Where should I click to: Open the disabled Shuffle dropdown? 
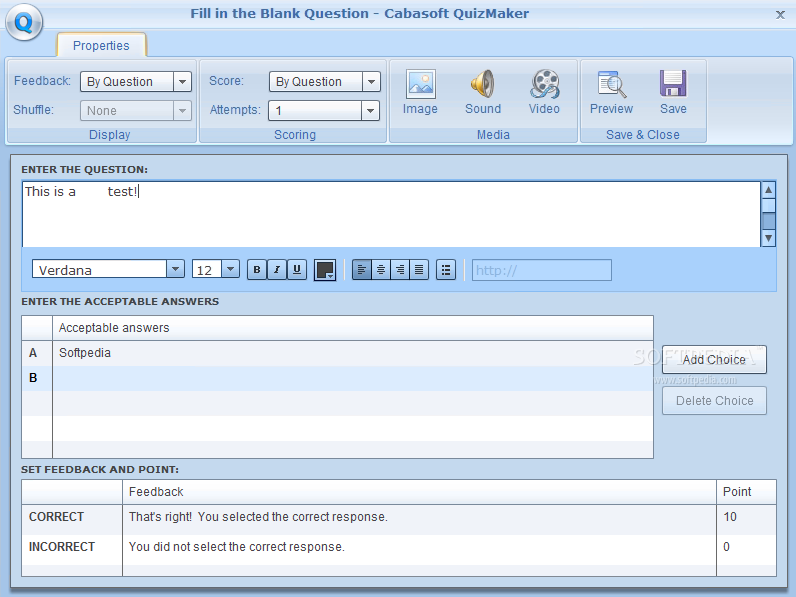(182, 111)
